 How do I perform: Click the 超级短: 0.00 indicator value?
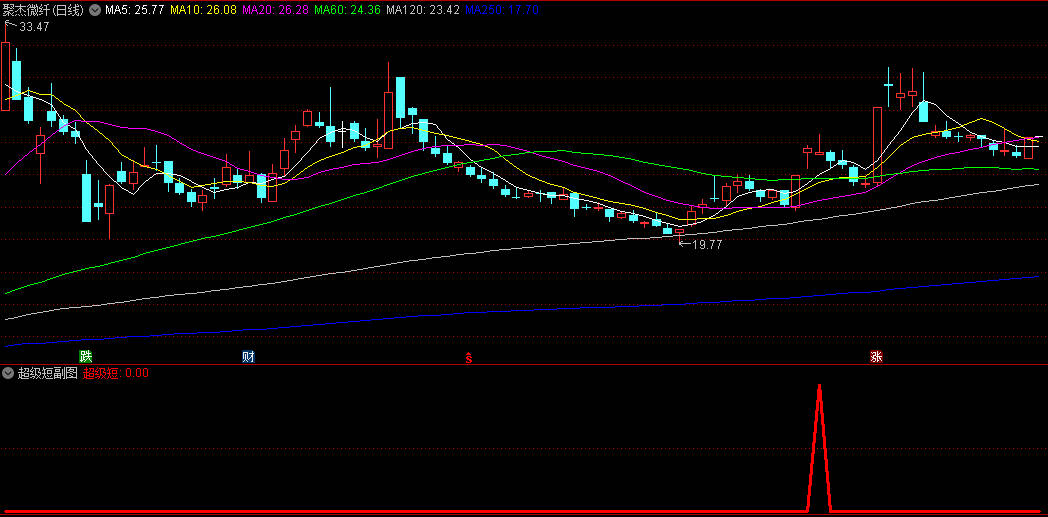point(116,373)
